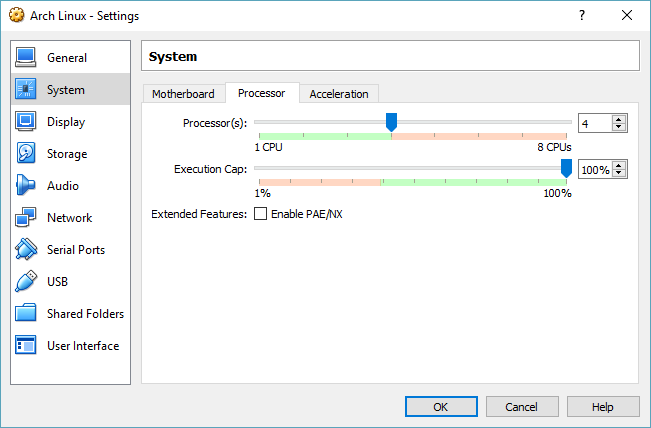Viewport: 651px width, 428px height.
Task: Decrease processor count with down arrow
Action: click(x=619, y=127)
